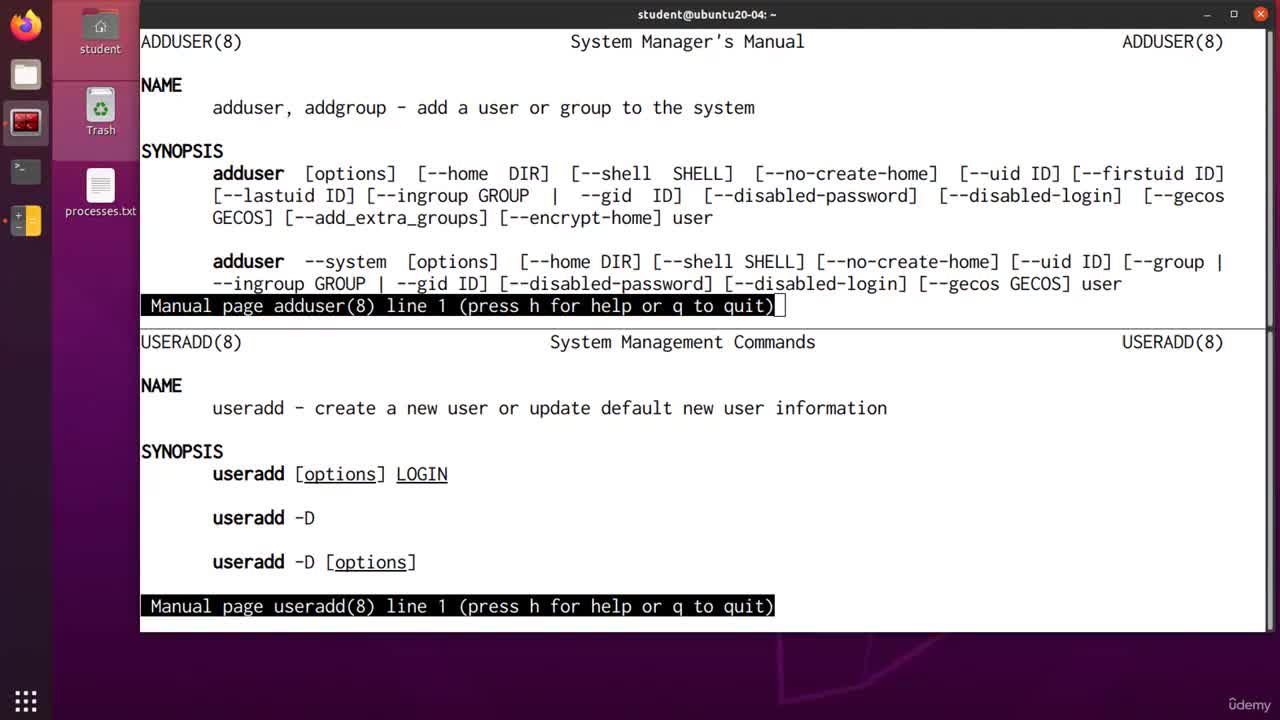Click the '[--add_extra_groups]' option text
This screenshot has width=1280, height=720.
click(x=386, y=218)
